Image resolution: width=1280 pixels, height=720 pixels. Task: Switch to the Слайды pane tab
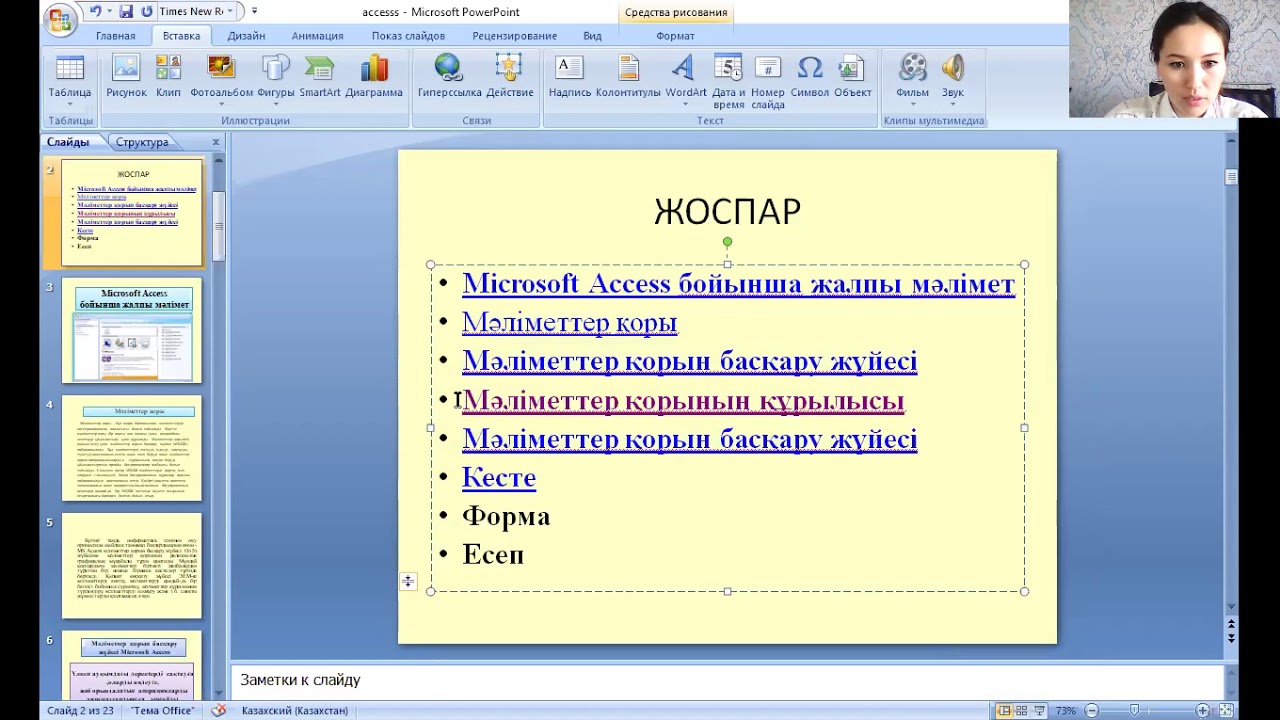(68, 142)
